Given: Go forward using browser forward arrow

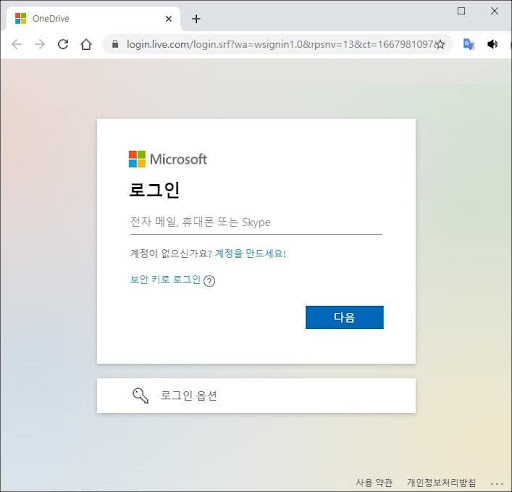Looking at the screenshot, I should pos(40,44).
